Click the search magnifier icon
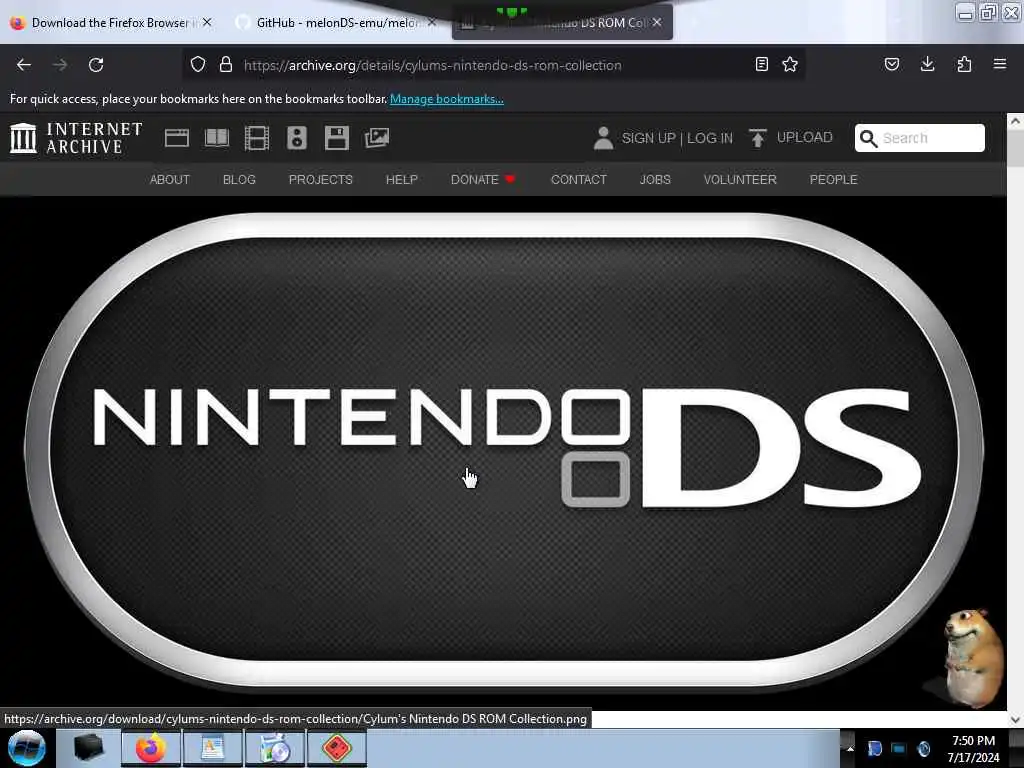Viewport: 1024px width, 768px height. click(869, 138)
